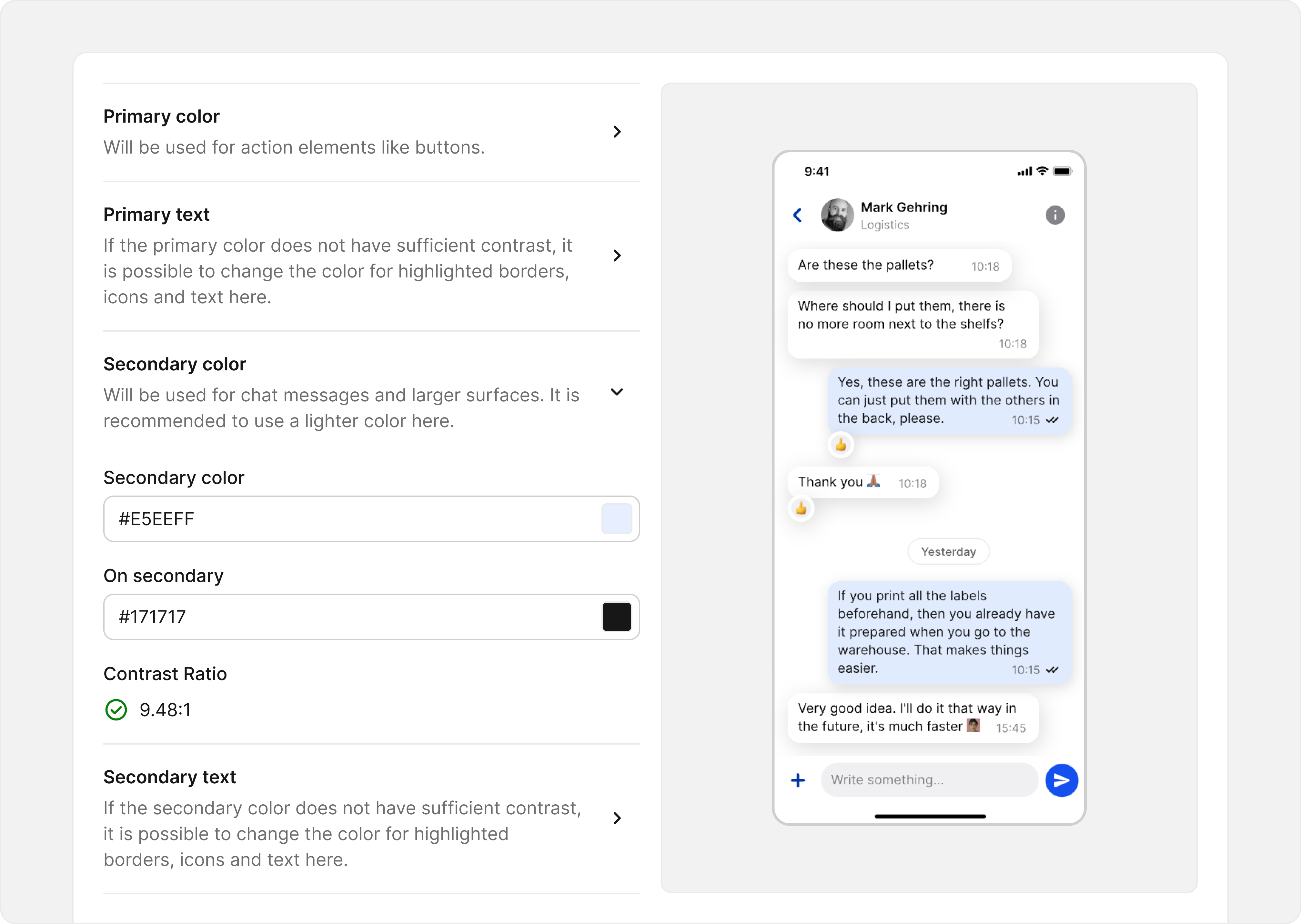
Task: Tap the Mark Gehring contact name
Action: click(x=904, y=207)
